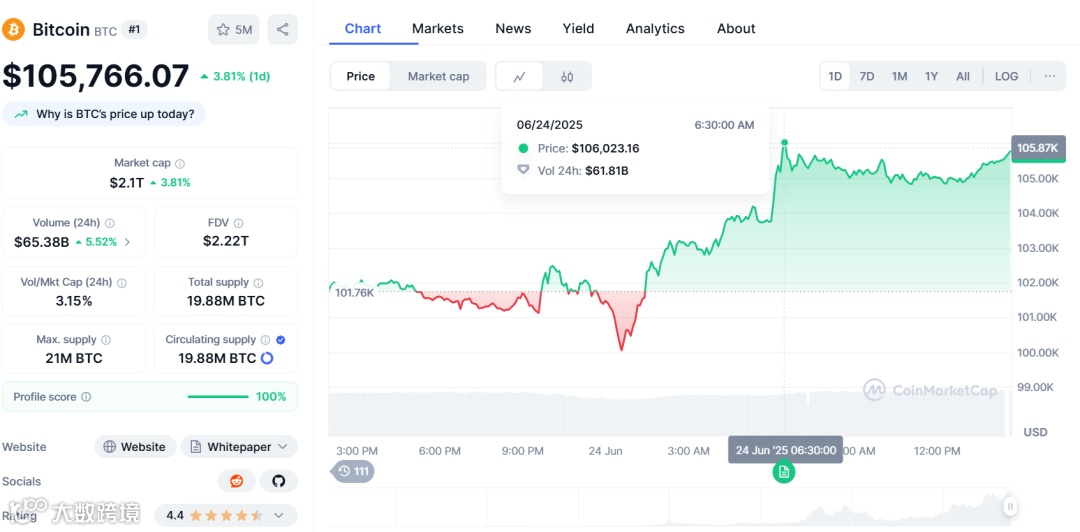Expand the Whitepaper dropdown
This screenshot has height=532, width=1080.
(x=239, y=447)
